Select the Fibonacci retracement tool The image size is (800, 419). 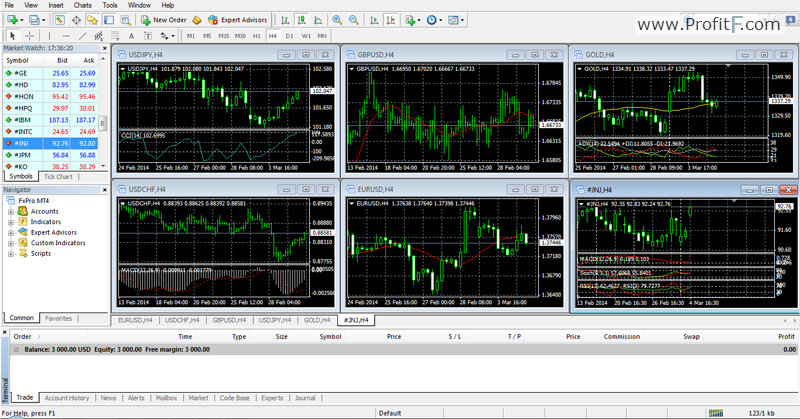(x=115, y=36)
